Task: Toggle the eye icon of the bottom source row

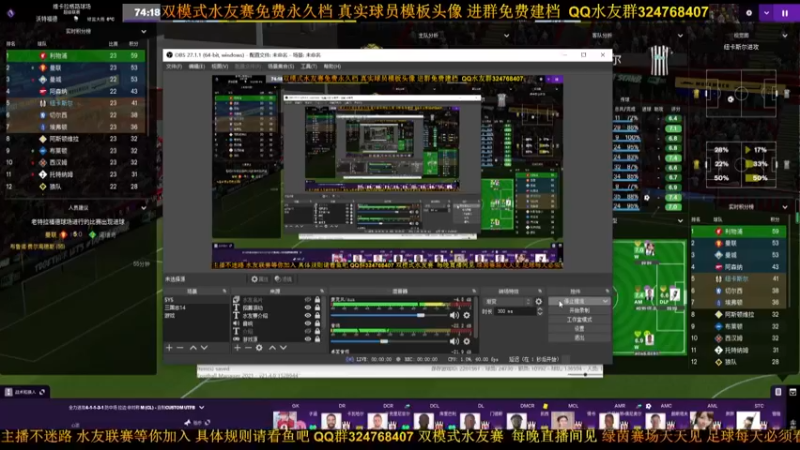Action: [308, 339]
